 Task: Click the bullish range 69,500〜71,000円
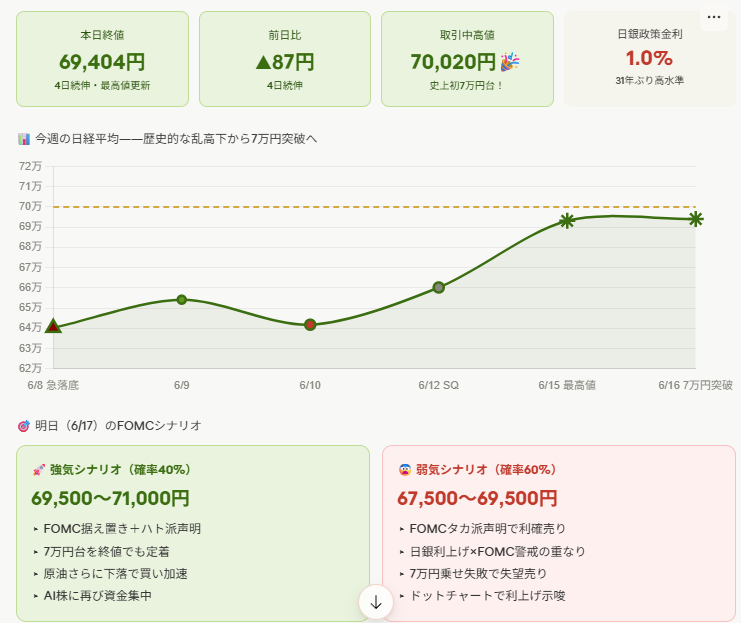(x=111, y=499)
